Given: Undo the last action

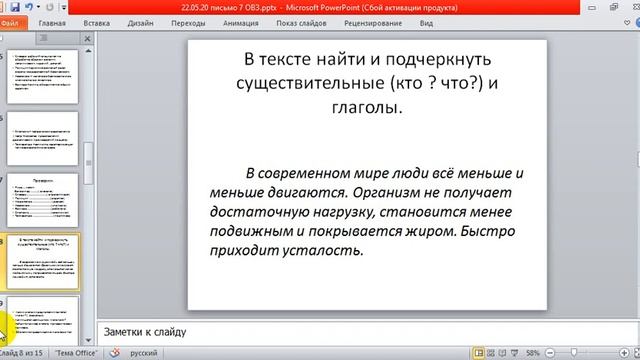Looking at the screenshot, I should point(29,7).
